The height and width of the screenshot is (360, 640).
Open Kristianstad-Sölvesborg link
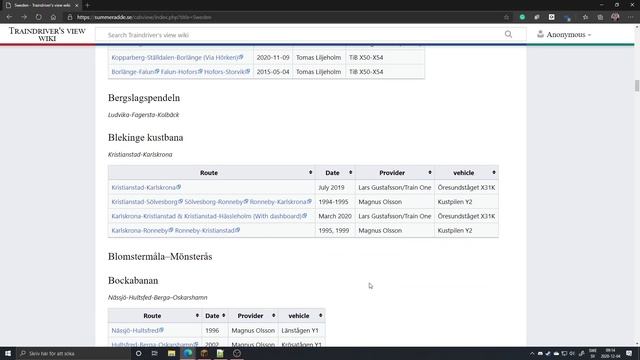tap(147, 202)
